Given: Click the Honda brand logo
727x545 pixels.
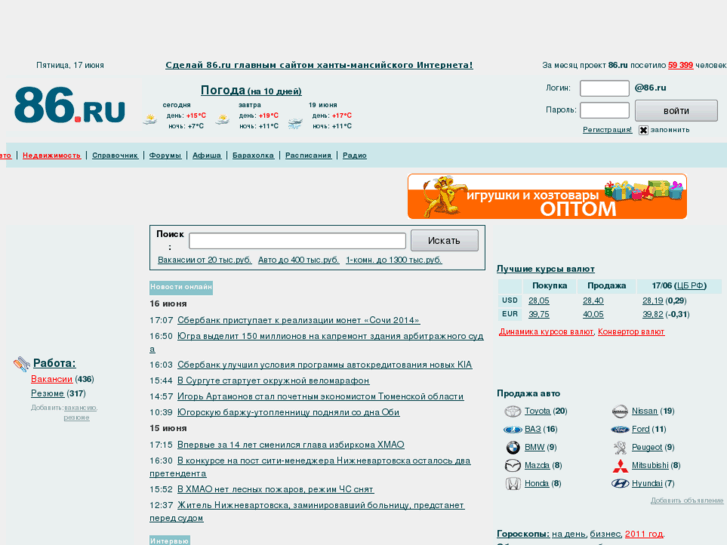Looking at the screenshot, I should coord(513,484).
